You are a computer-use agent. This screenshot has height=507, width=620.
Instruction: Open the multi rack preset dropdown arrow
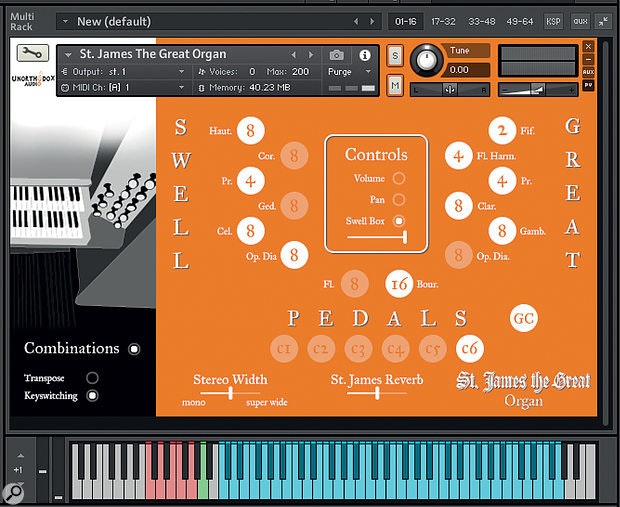tap(65, 21)
